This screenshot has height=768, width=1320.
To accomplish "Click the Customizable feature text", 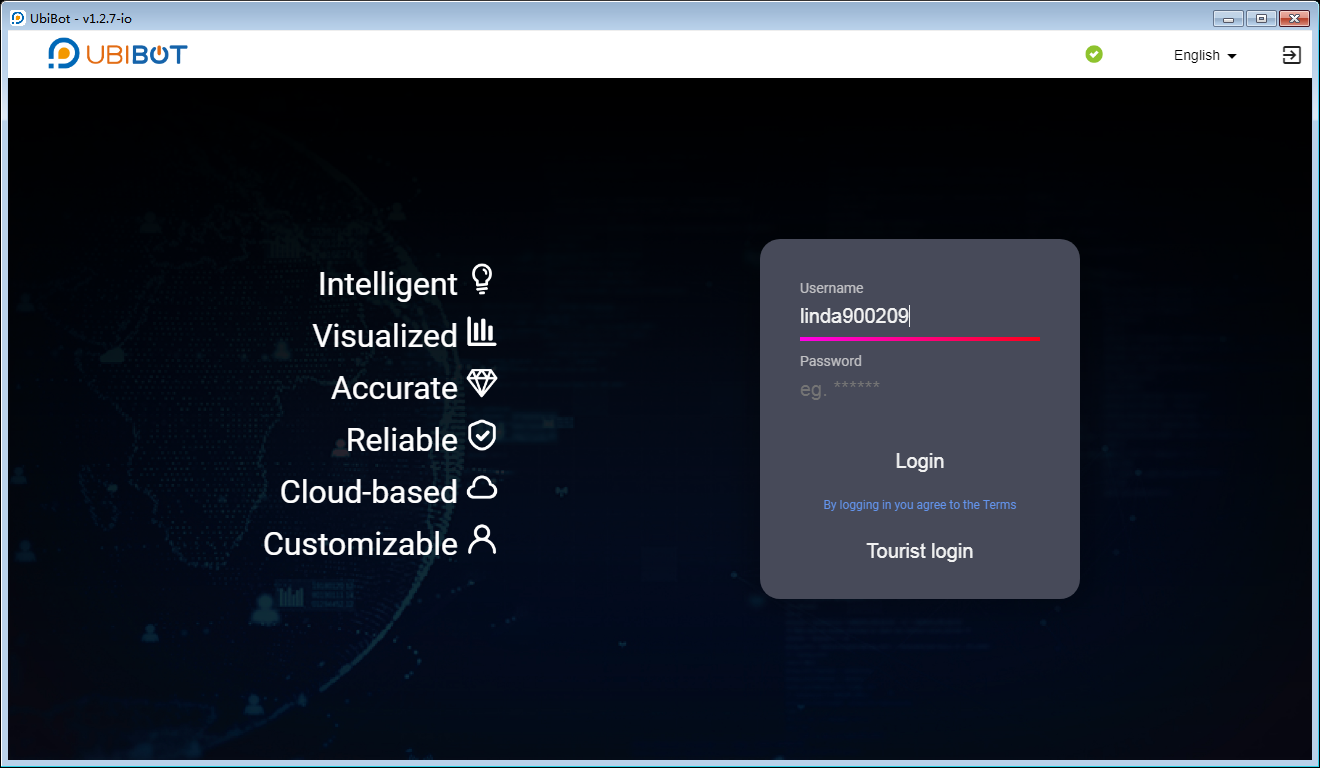I will 360,544.
